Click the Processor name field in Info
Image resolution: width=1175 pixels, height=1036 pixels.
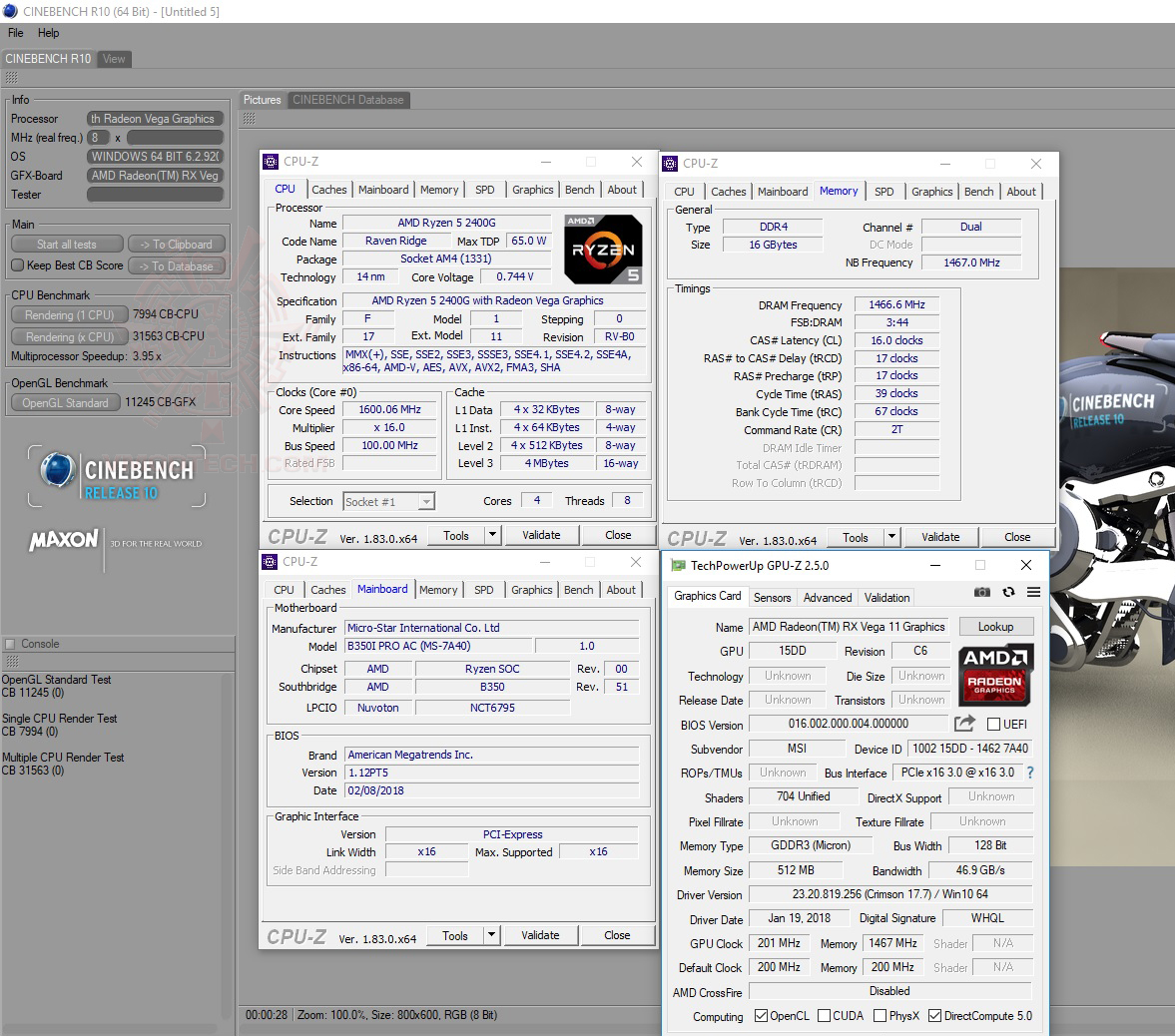point(155,119)
